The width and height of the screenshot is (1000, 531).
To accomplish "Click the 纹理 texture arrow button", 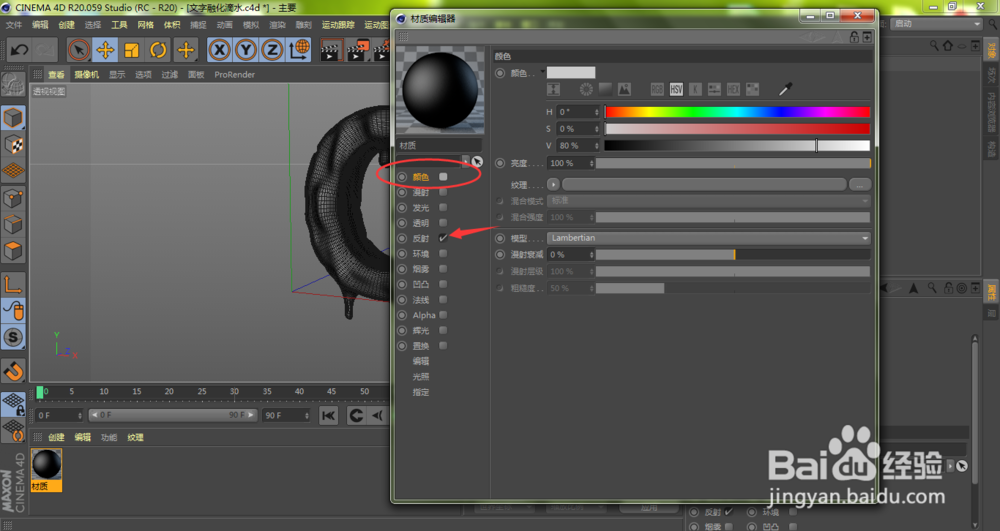I will tap(553, 184).
